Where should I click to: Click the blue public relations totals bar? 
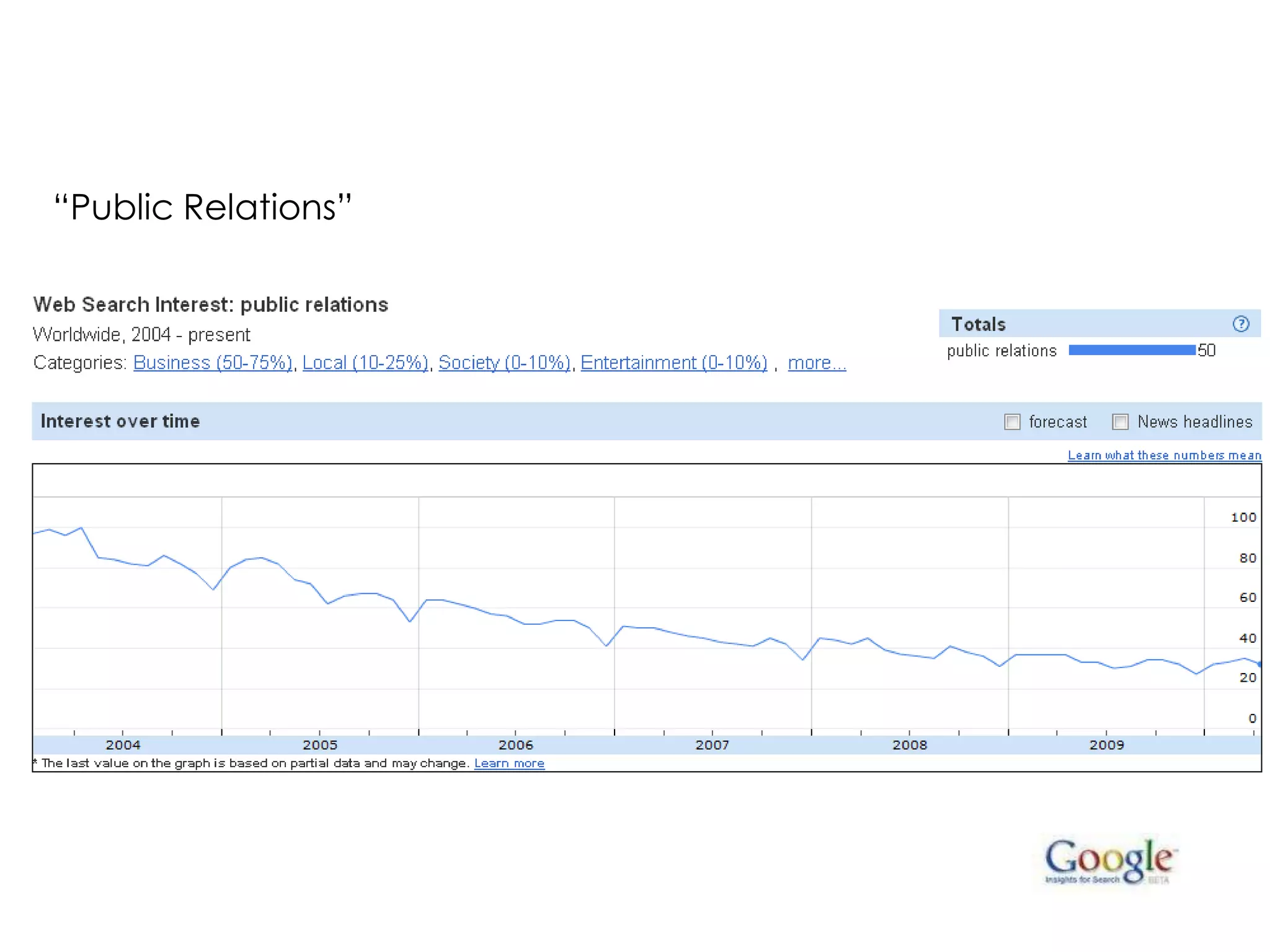tap(1132, 350)
